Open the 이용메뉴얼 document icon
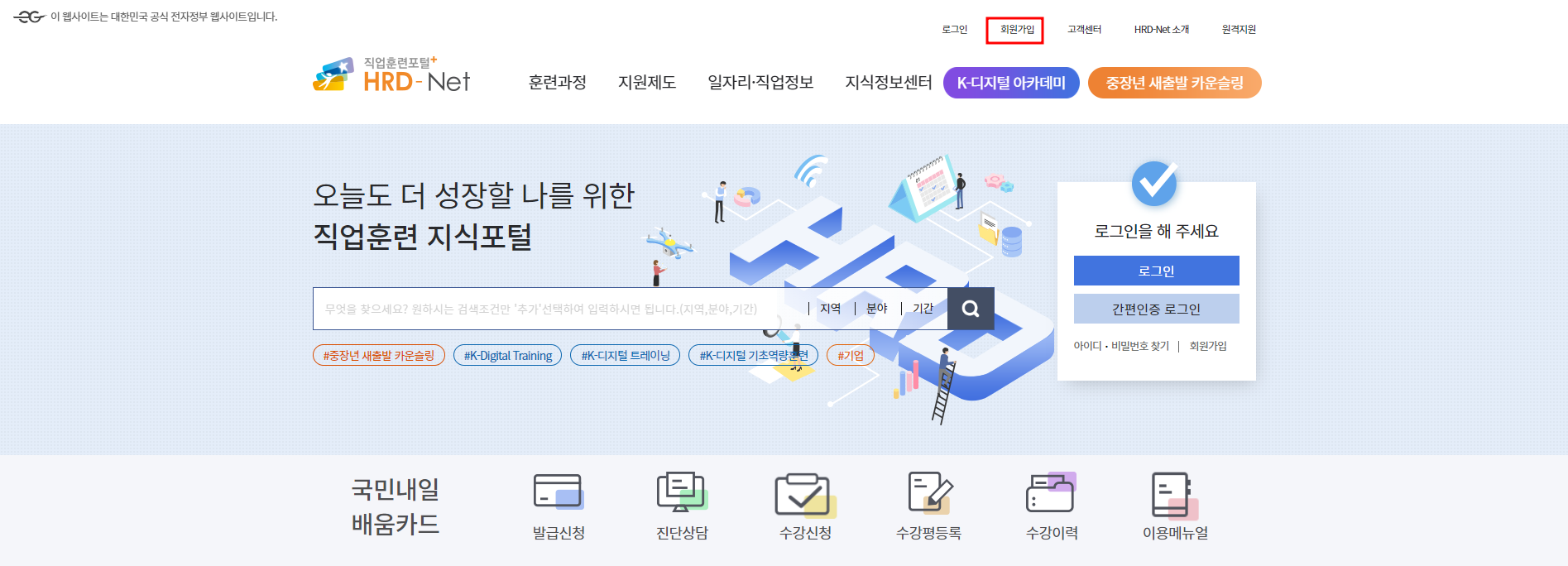The height and width of the screenshot is (566, 1568). (x=1175, y=495)
